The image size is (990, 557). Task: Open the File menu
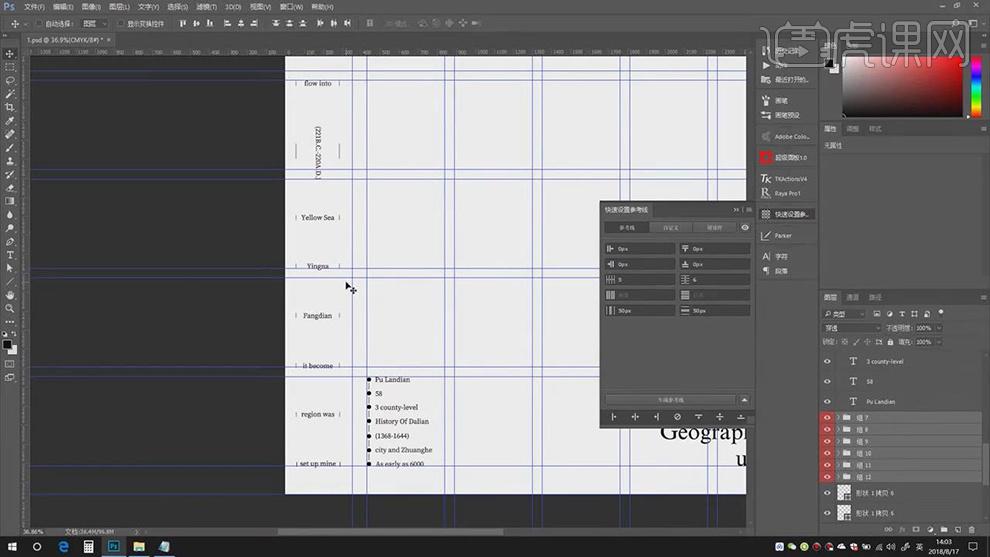pos(34,7)
